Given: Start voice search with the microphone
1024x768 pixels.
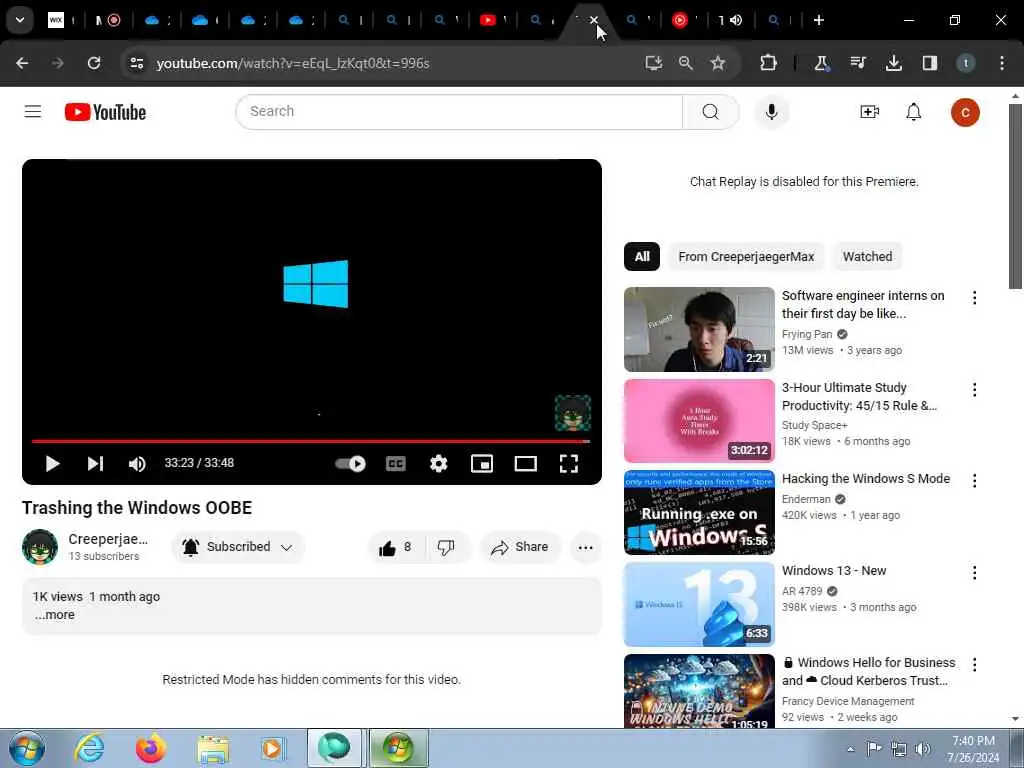Looking at the screenshot, I should [x=771, y=112].
